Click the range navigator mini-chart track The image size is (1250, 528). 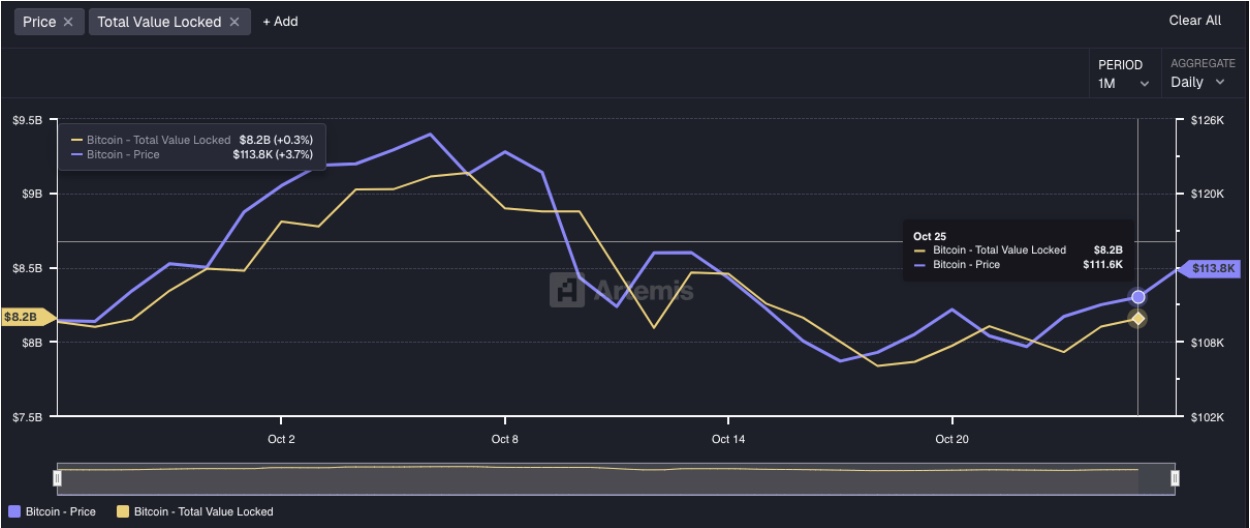600,479
